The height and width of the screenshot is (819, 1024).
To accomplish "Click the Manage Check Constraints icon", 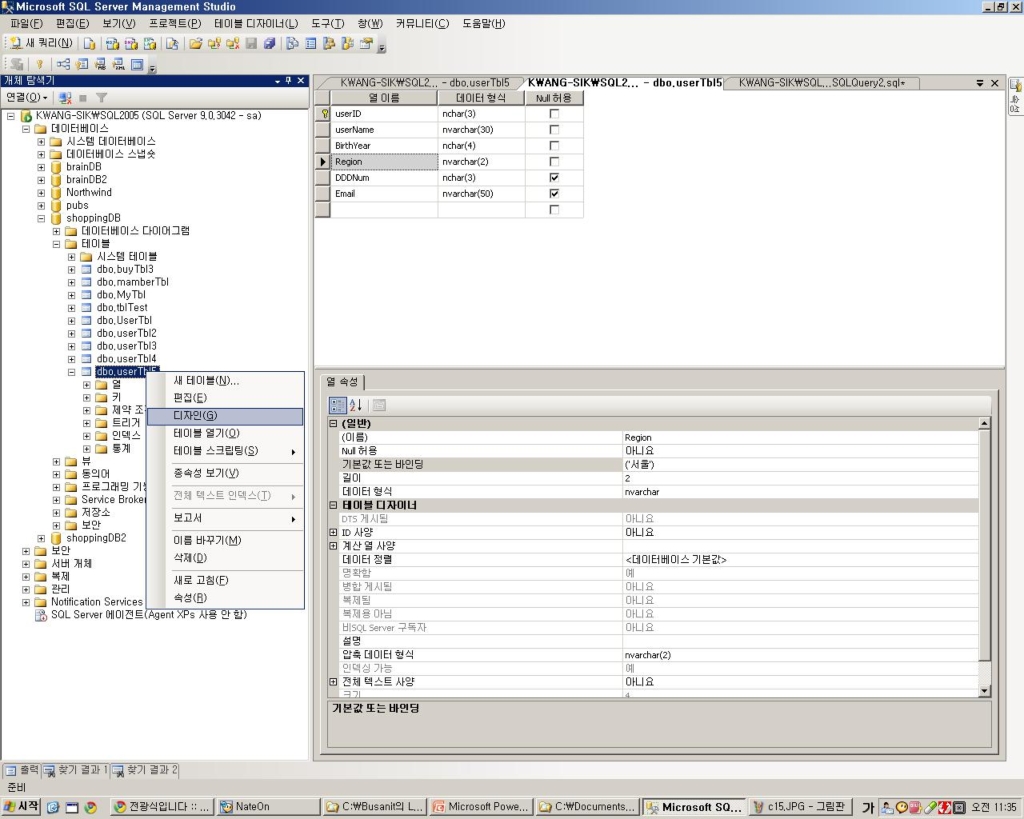I will point(137,64).
